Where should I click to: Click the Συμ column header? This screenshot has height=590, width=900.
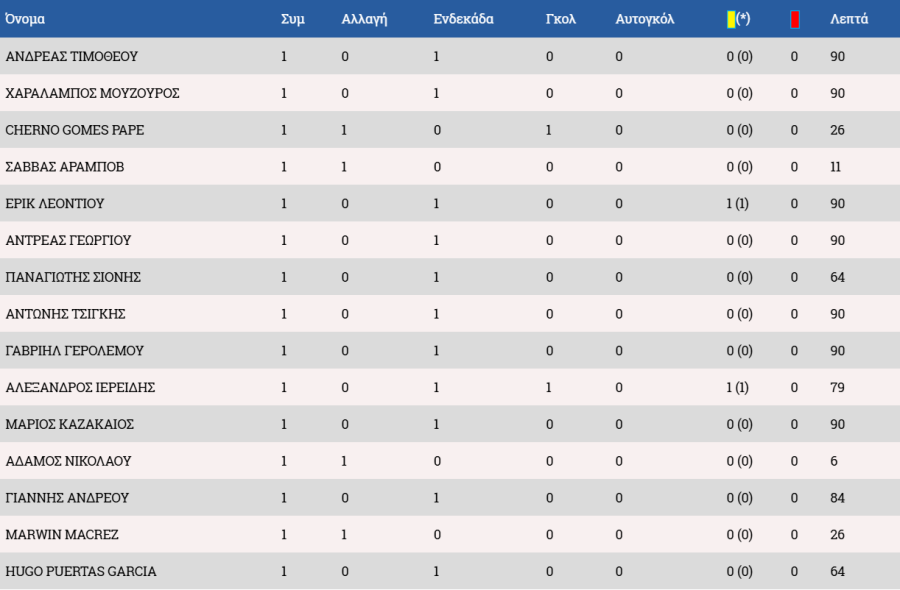point(292,19)
